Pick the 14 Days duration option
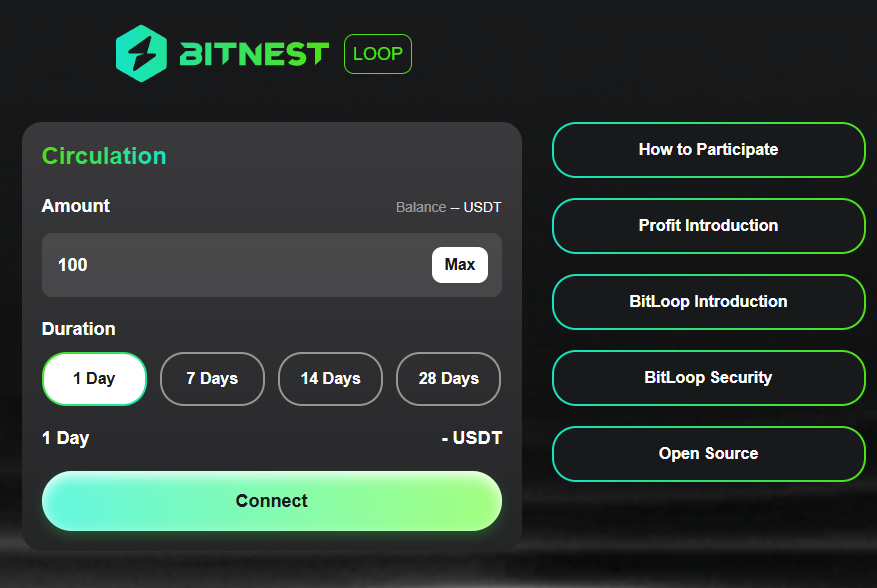The image size is (877, 588). (x=330, y=379)
